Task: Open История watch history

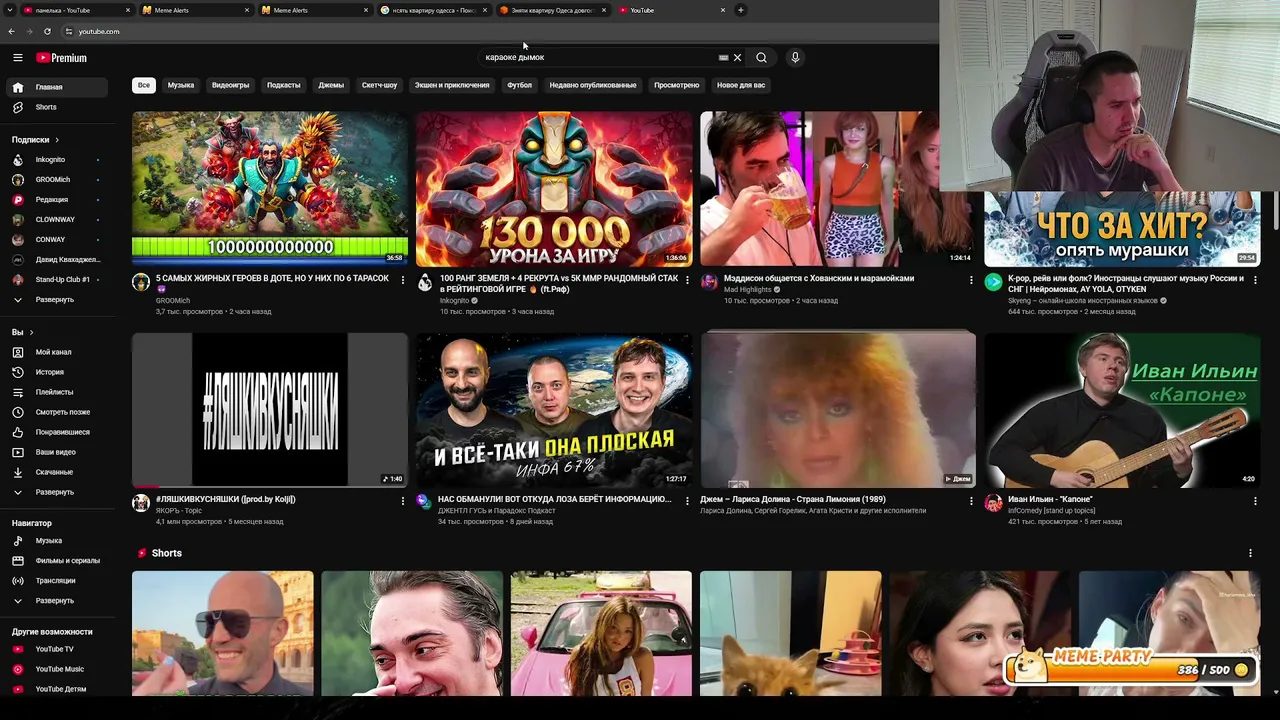Action: coord(55,372)
